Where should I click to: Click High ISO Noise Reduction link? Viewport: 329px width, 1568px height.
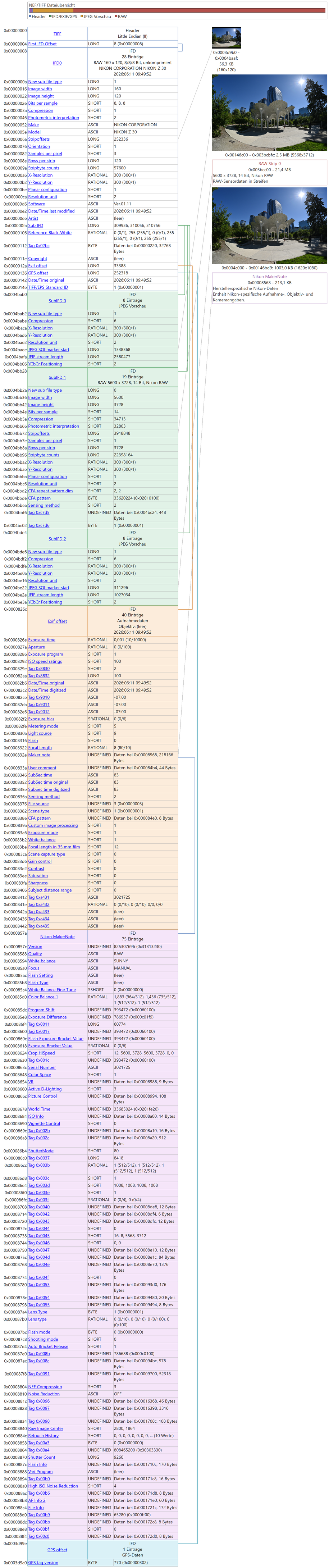coord(53,1486)
